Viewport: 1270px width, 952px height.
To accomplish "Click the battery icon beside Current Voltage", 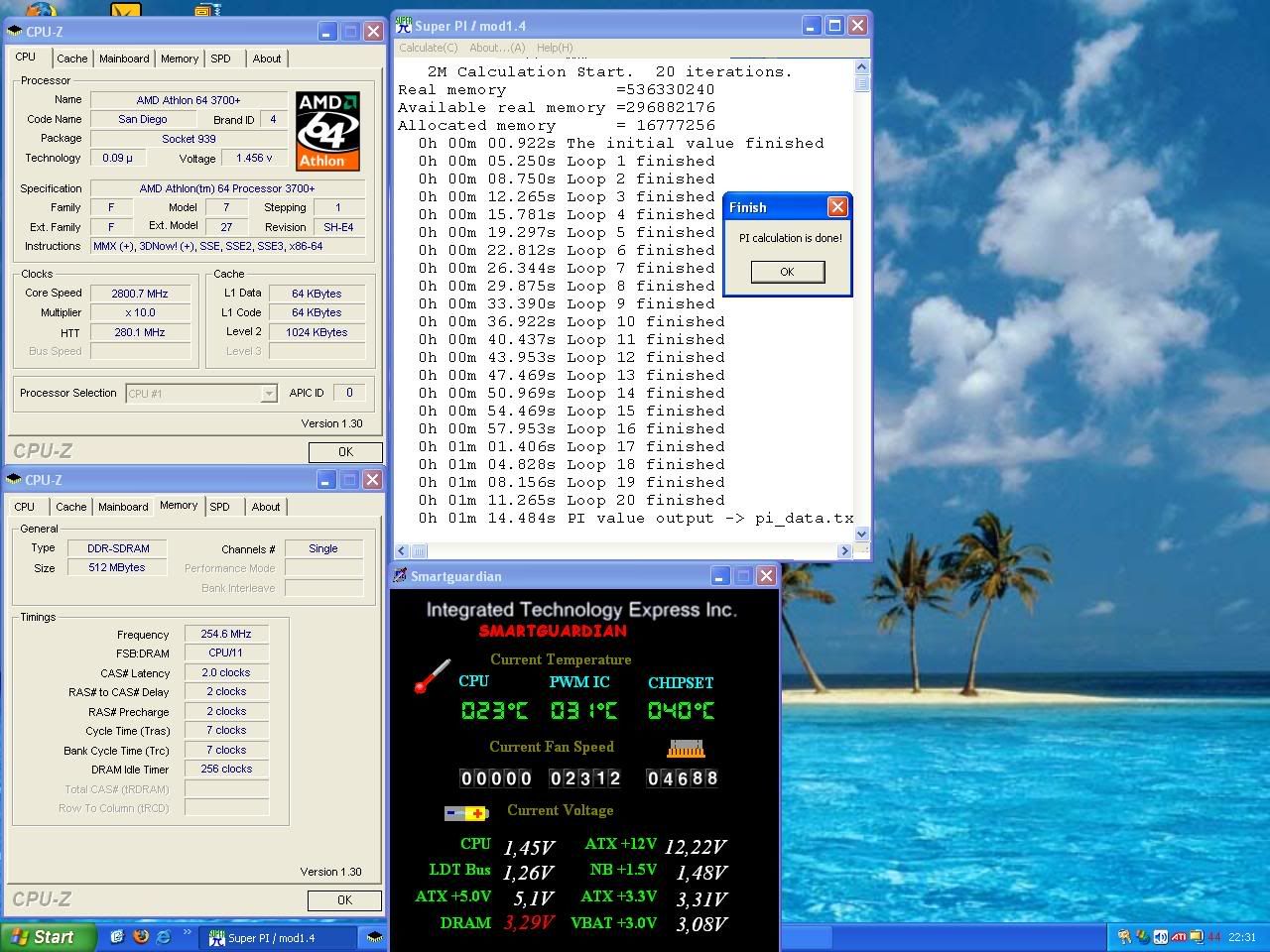I will 466,813.
